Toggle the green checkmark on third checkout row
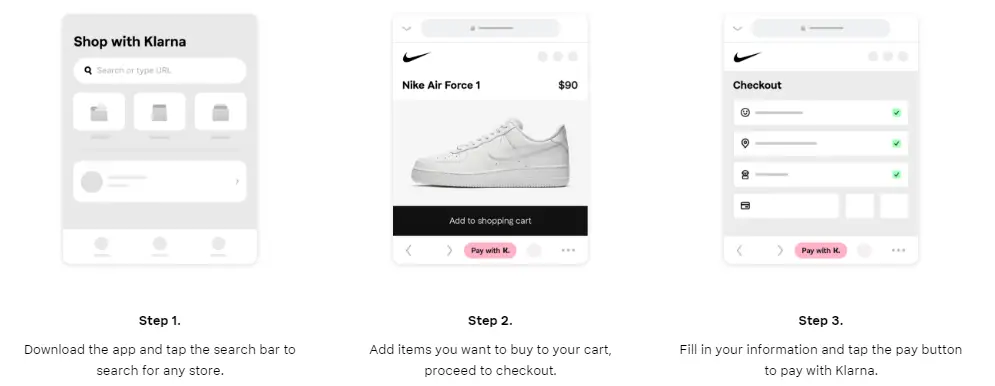Viewport: 995px width, 386px height. (896, 174)
